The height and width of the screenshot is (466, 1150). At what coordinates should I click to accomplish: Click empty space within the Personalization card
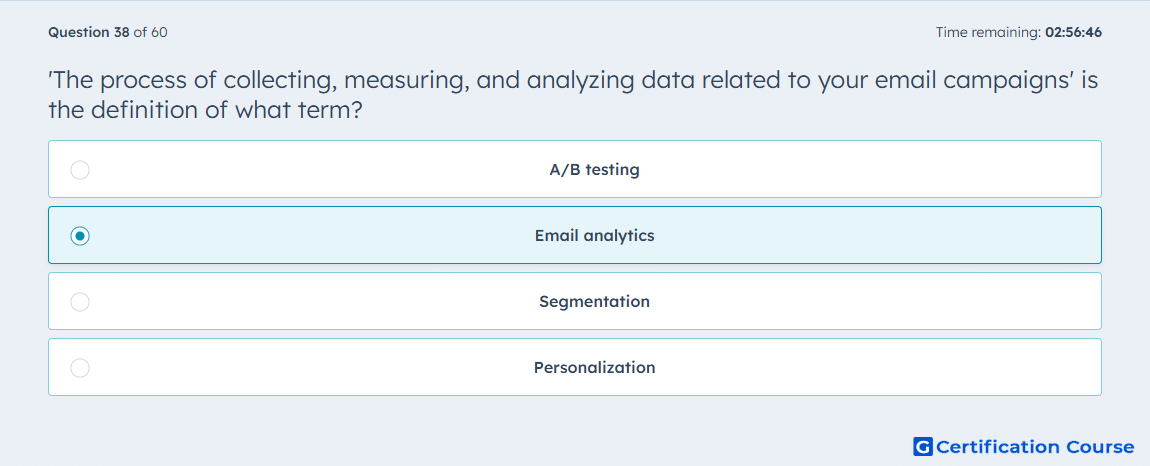293,368
